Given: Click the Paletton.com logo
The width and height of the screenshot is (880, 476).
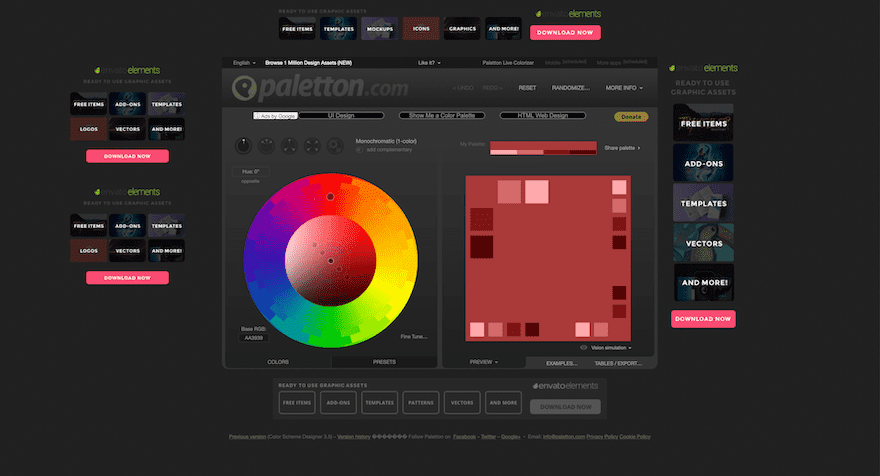Looking at the screenshot, I should 320,88.
